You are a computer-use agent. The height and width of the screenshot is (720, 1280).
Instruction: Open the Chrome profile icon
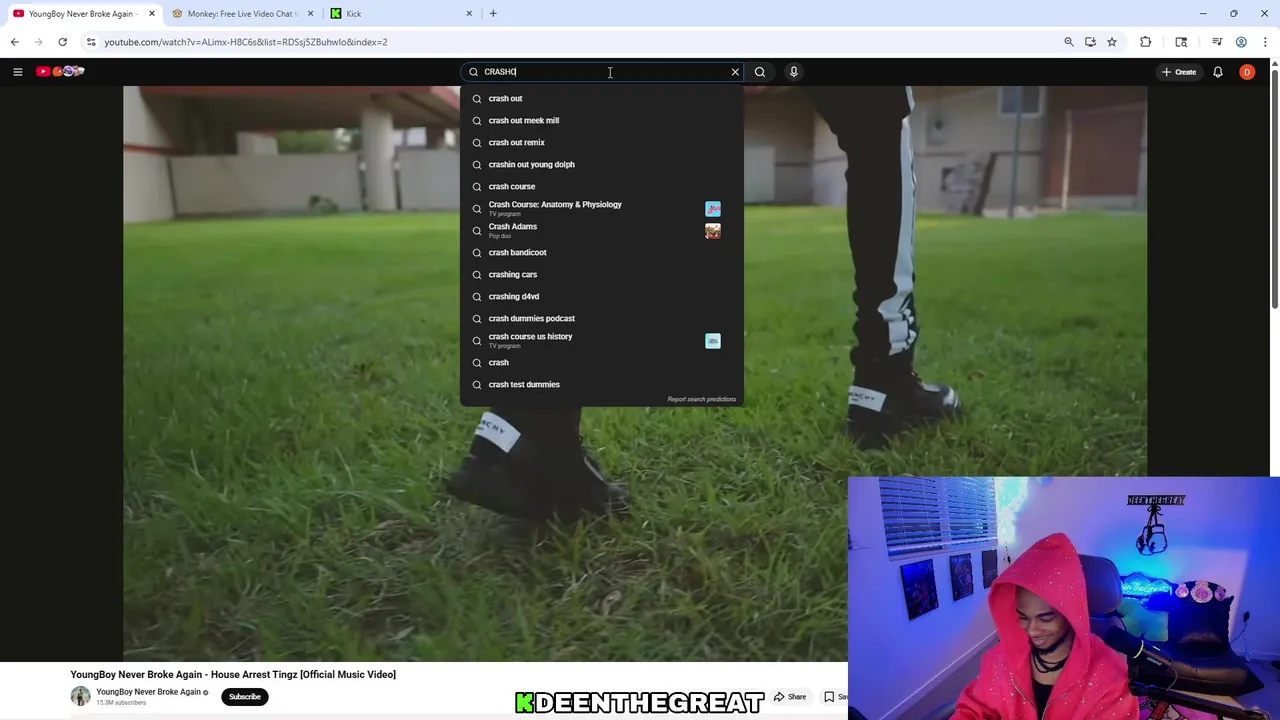click(x=1241, y=42)
